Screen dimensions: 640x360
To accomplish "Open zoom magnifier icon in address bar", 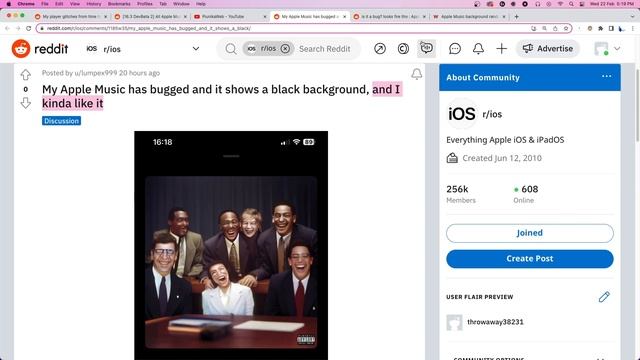I will pyautogui.click(x=544, y=28).
